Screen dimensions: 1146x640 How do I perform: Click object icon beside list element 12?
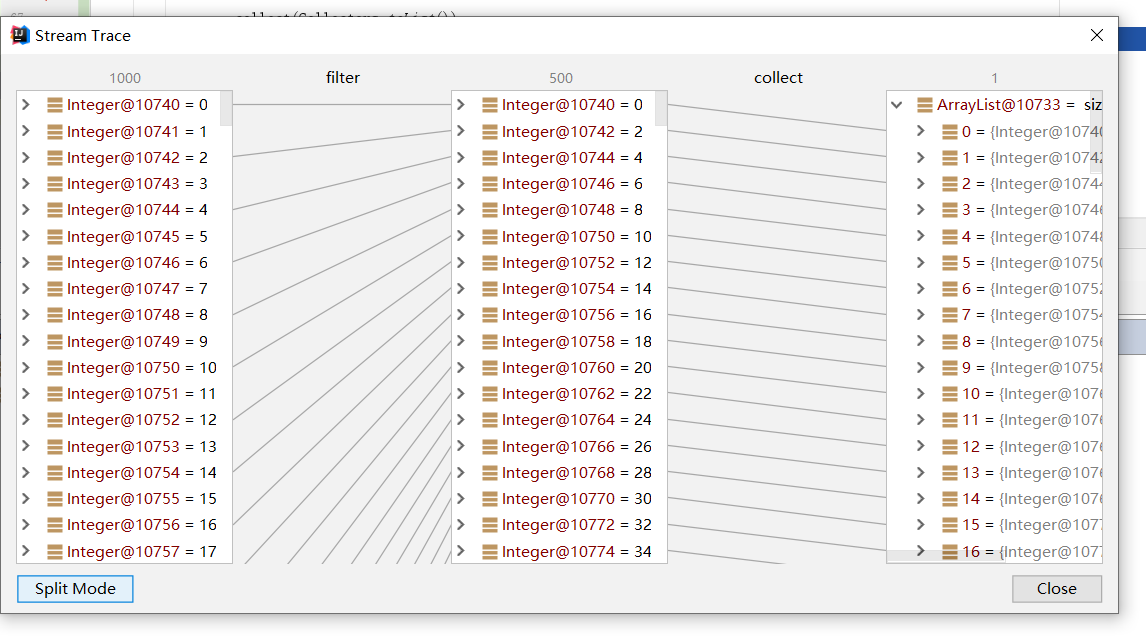[x=950, y=447]
